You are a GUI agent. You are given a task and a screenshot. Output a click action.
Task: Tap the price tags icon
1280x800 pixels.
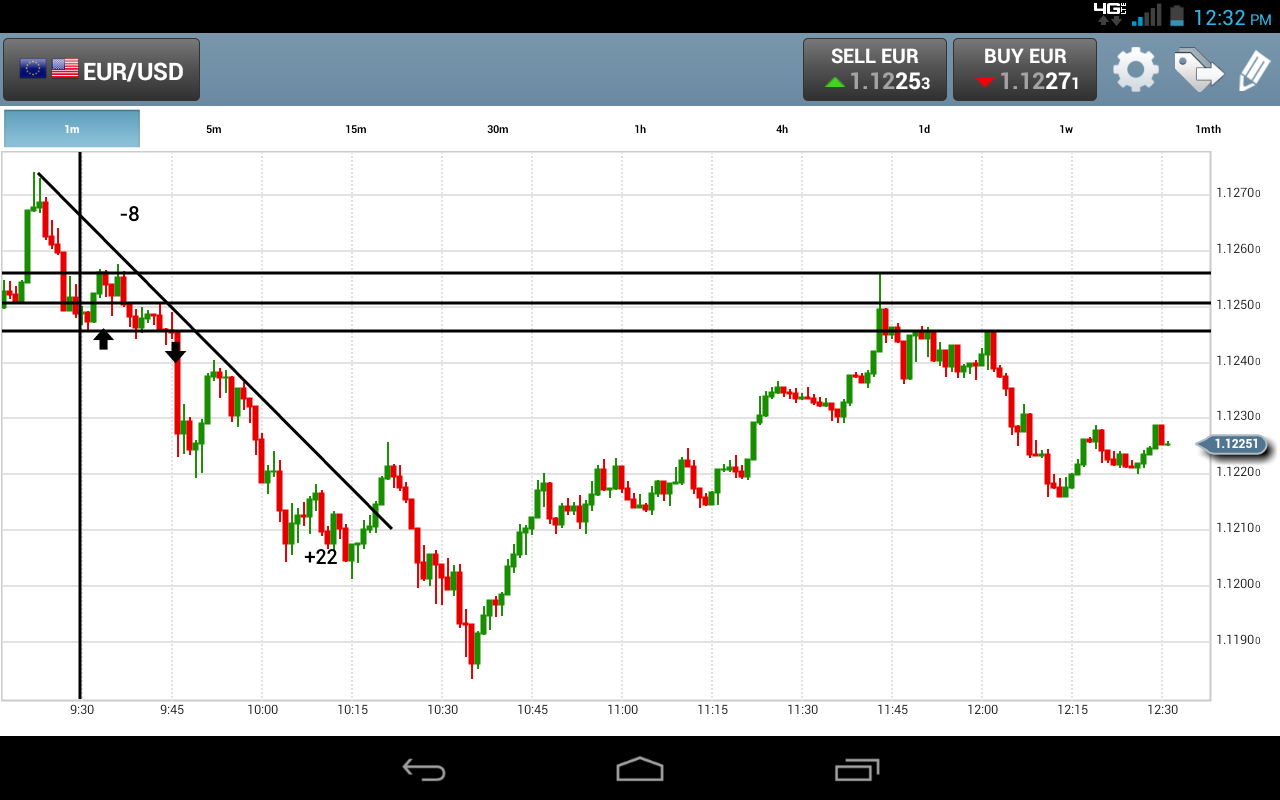click(1198, 70)
